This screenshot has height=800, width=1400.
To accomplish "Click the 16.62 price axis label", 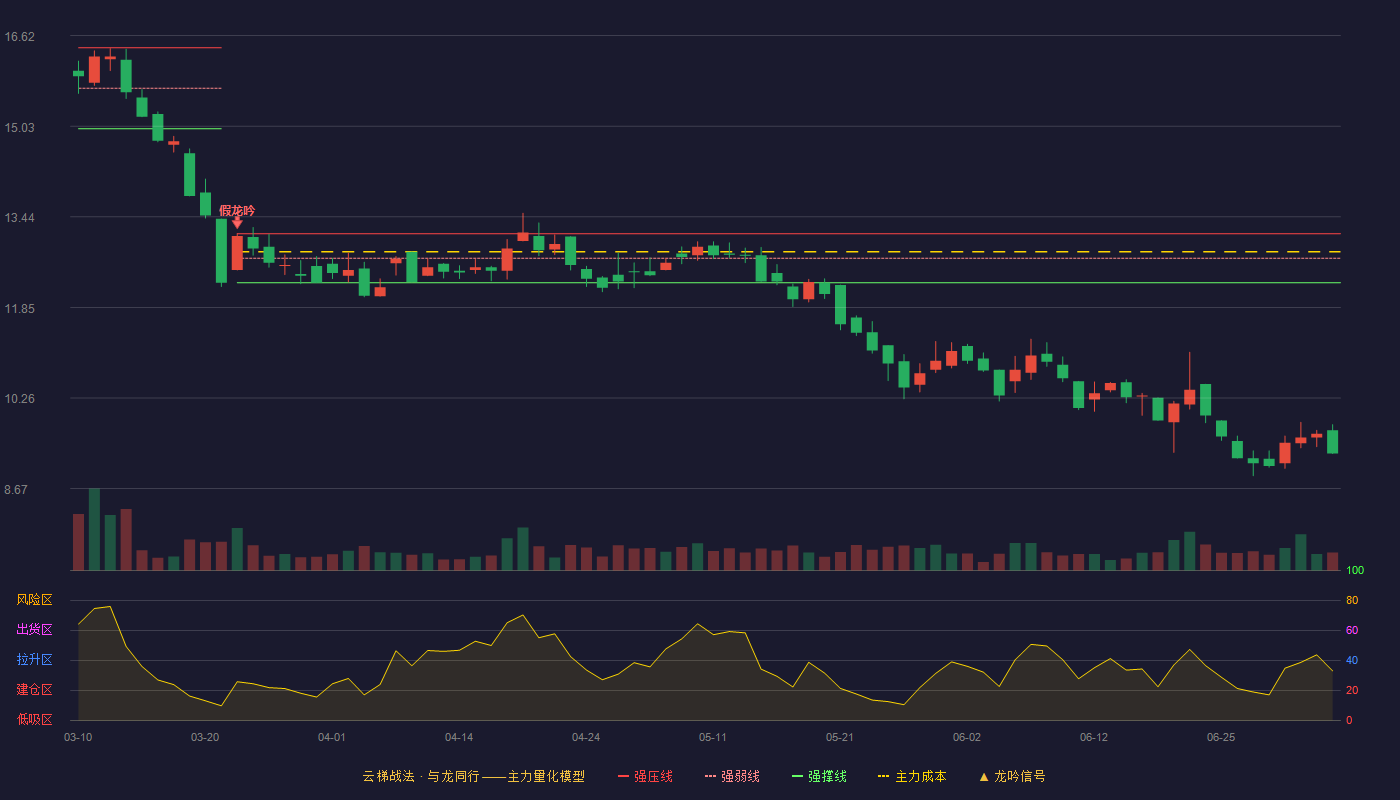I will click(19, 37).
